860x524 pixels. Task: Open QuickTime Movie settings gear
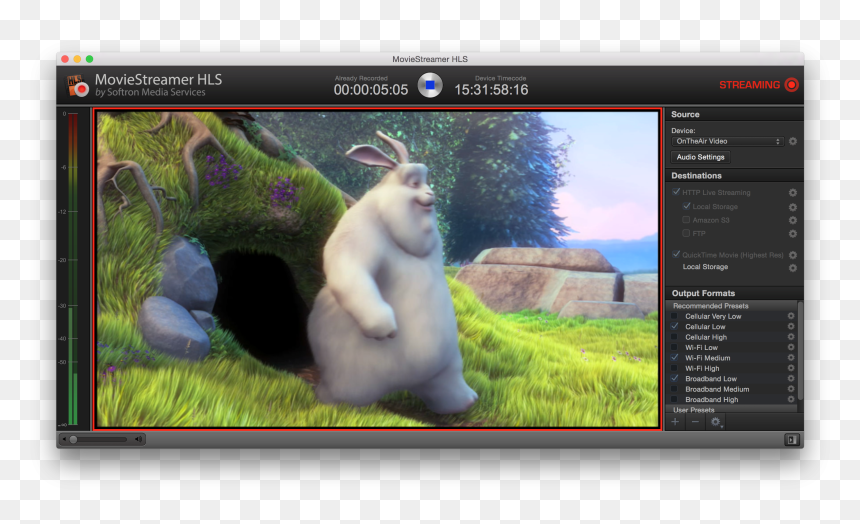(793, 255)
